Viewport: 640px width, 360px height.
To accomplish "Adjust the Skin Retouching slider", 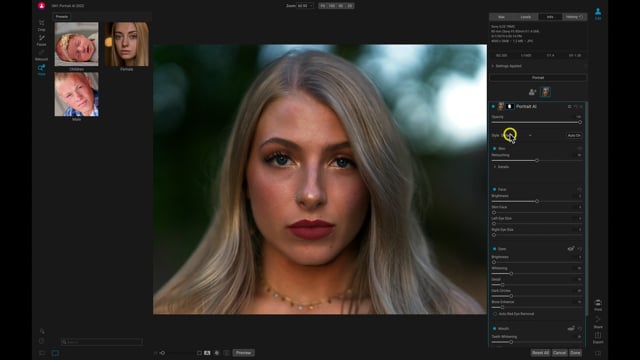I will [x=536, y=160].
